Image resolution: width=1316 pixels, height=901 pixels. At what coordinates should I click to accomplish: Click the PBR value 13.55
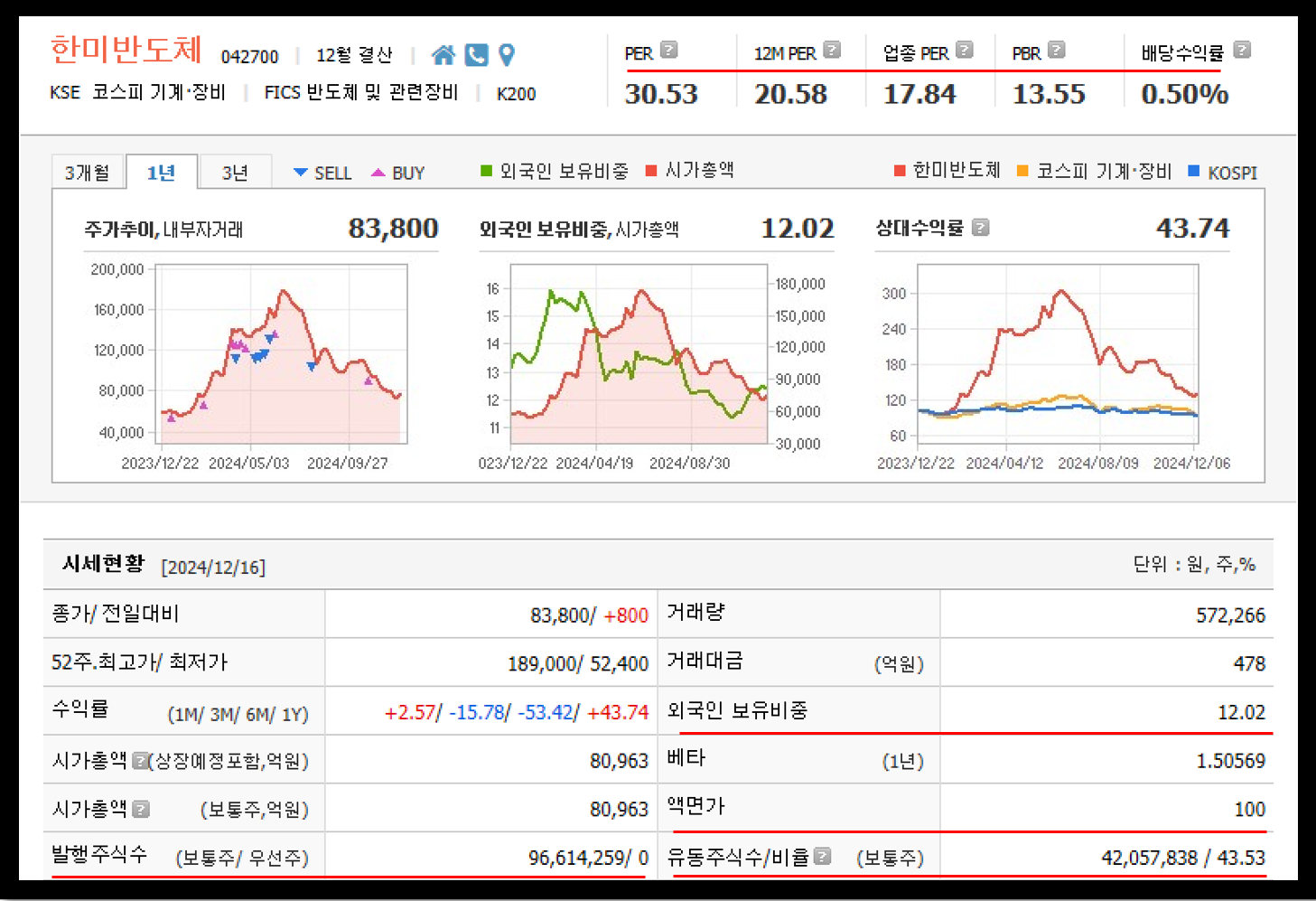click(x=1049, y=94)
